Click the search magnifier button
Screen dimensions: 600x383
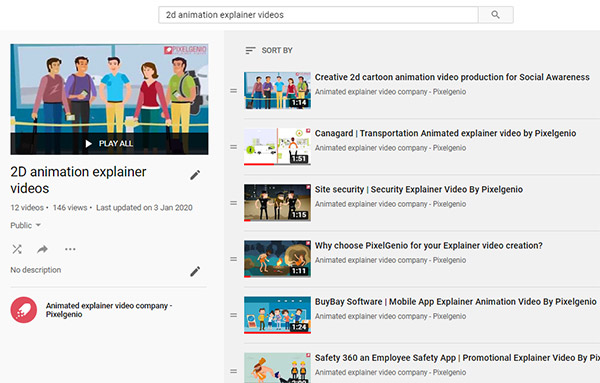click(496, 15)
